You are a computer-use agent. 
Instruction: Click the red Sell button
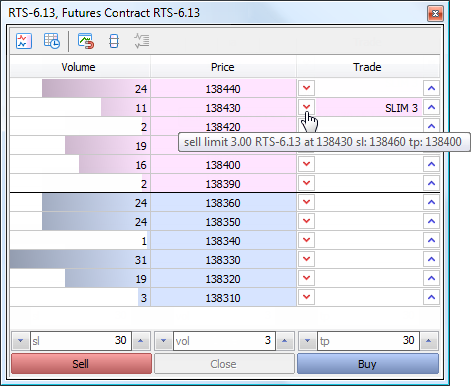point(81,364)
